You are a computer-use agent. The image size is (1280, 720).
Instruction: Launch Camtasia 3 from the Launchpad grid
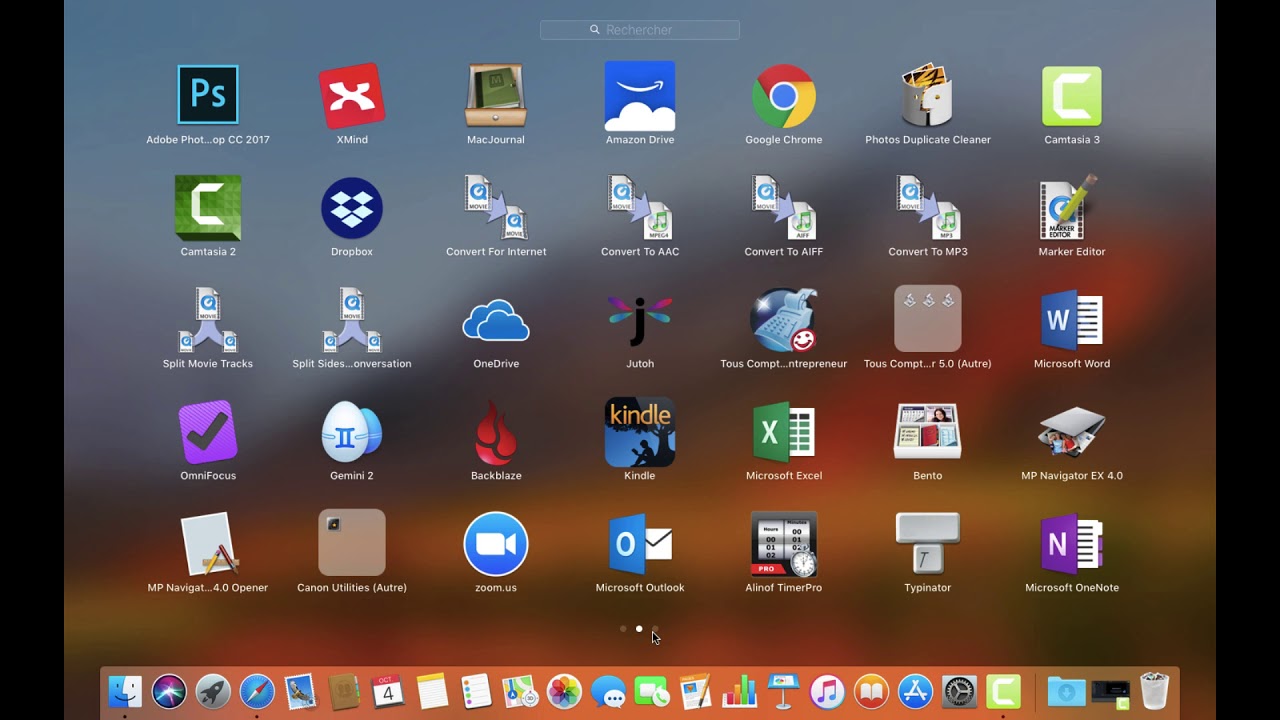pyautogui.click(x=1072, y=95)
